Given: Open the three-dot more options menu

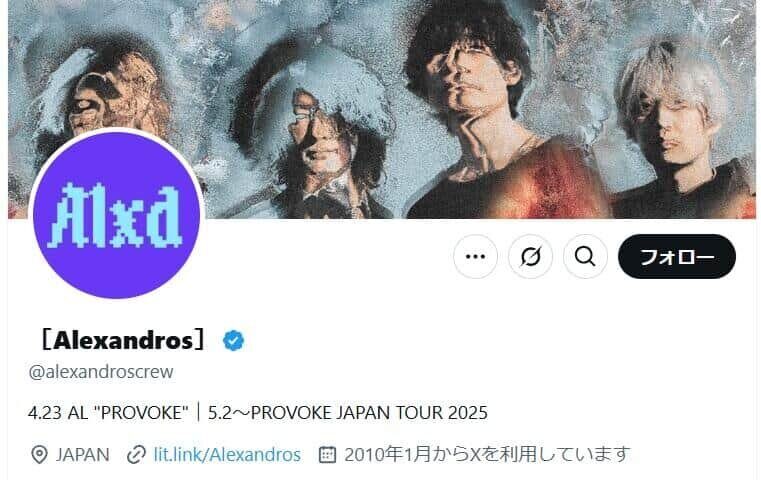Looking at the screenshot, I should coord(475,256).
